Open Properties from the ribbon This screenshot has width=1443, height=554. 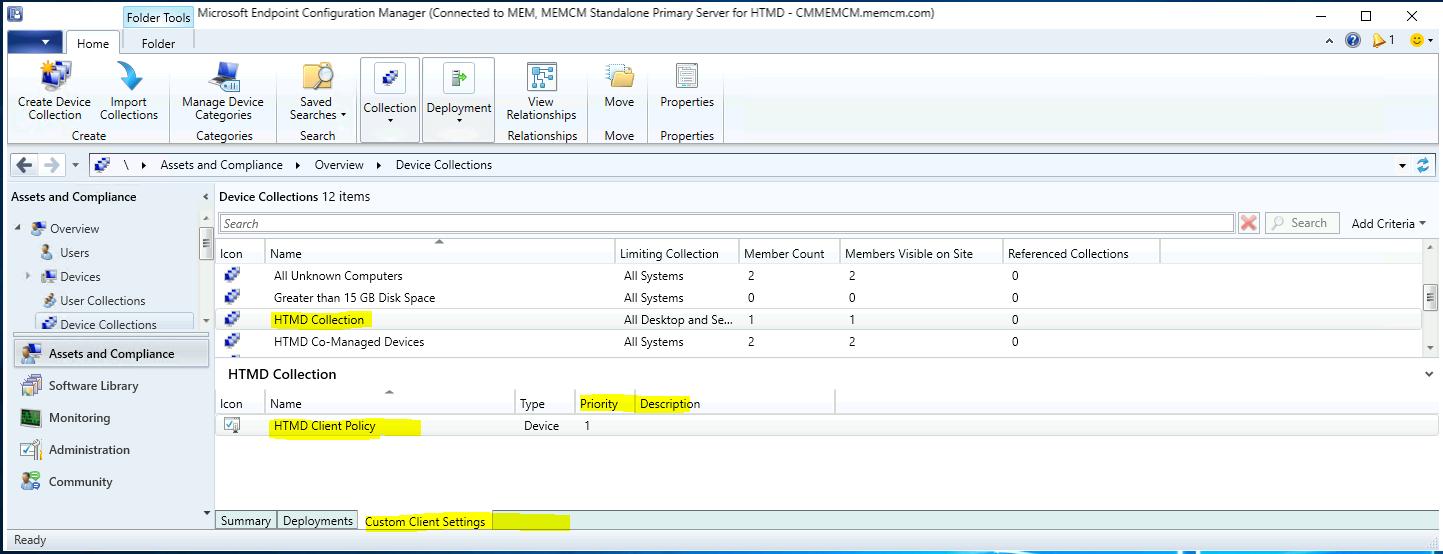(x=687, y=86)
